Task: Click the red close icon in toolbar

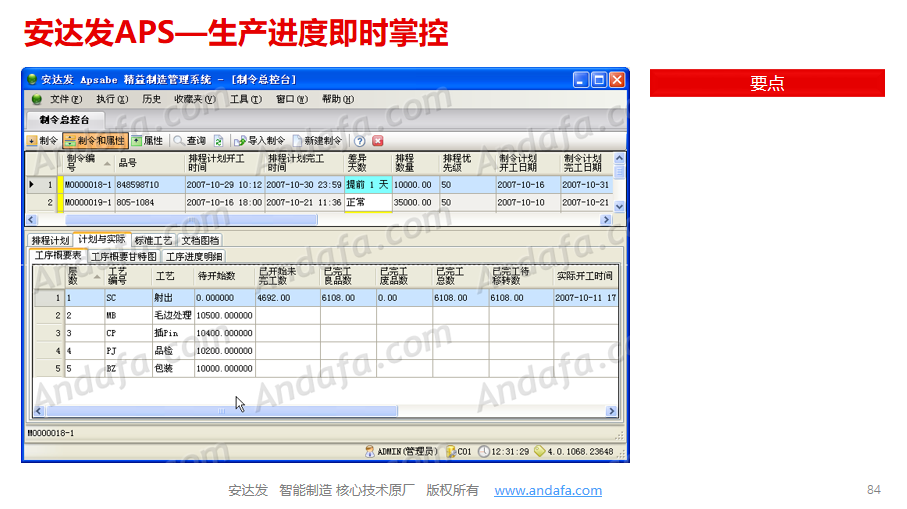Action: pyautogui.click(x=378, y=141)
